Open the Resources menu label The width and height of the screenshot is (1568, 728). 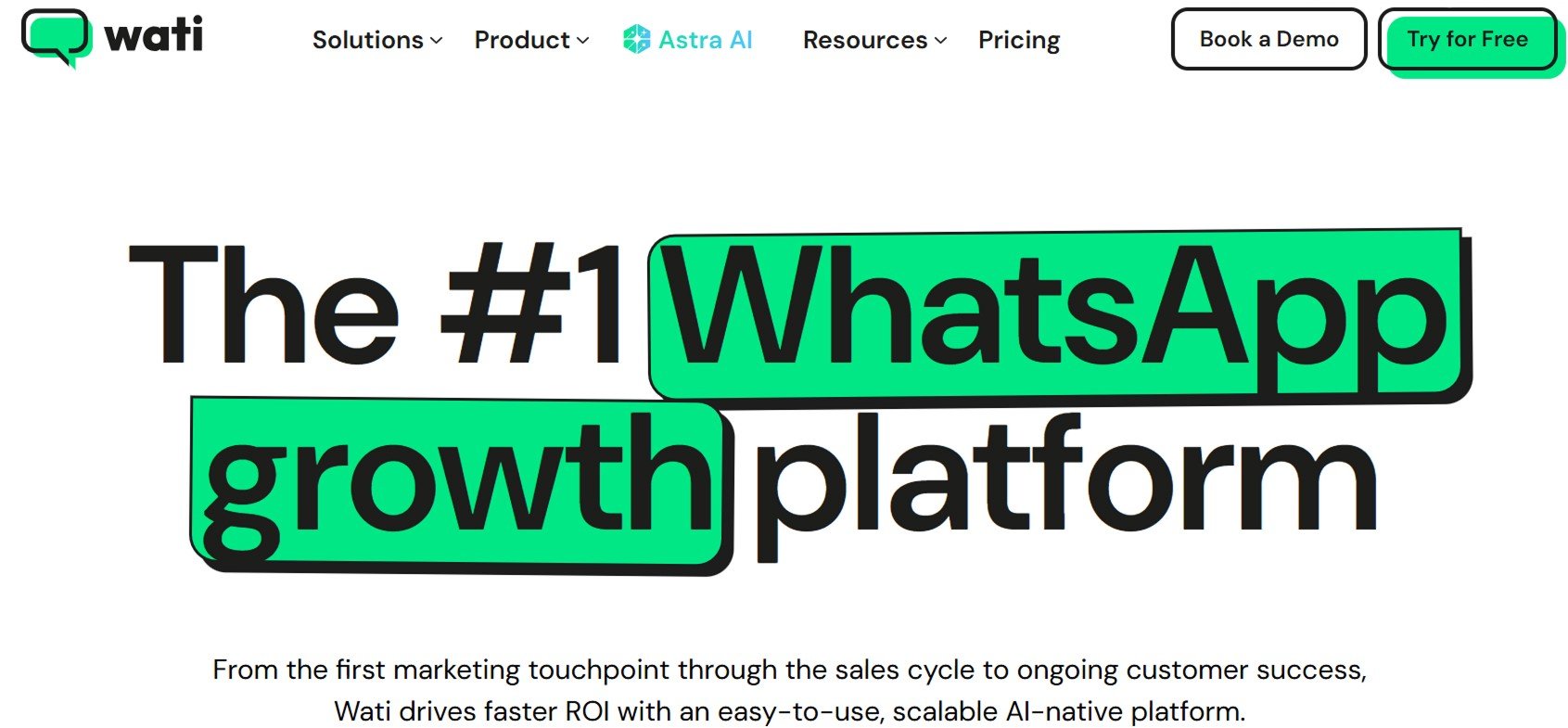pos(865,40)
